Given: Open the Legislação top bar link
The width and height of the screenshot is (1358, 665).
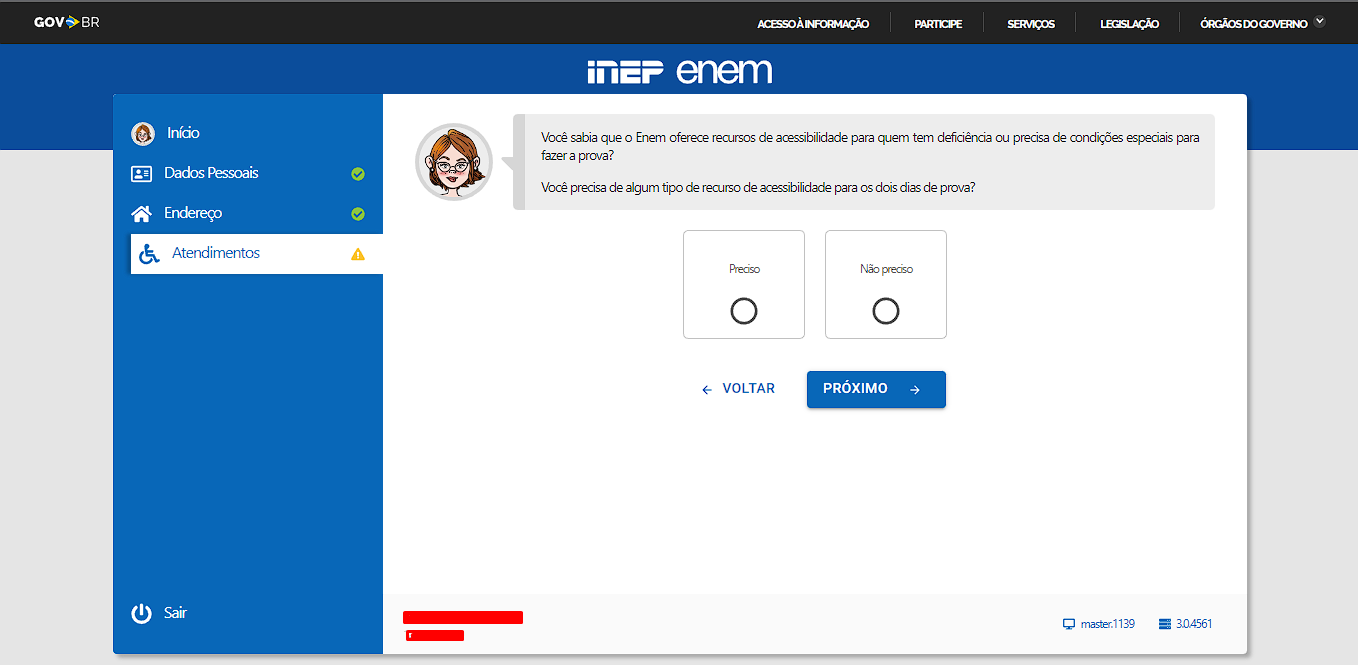Looking at the screenshot, I should [x=1129, y=24].
